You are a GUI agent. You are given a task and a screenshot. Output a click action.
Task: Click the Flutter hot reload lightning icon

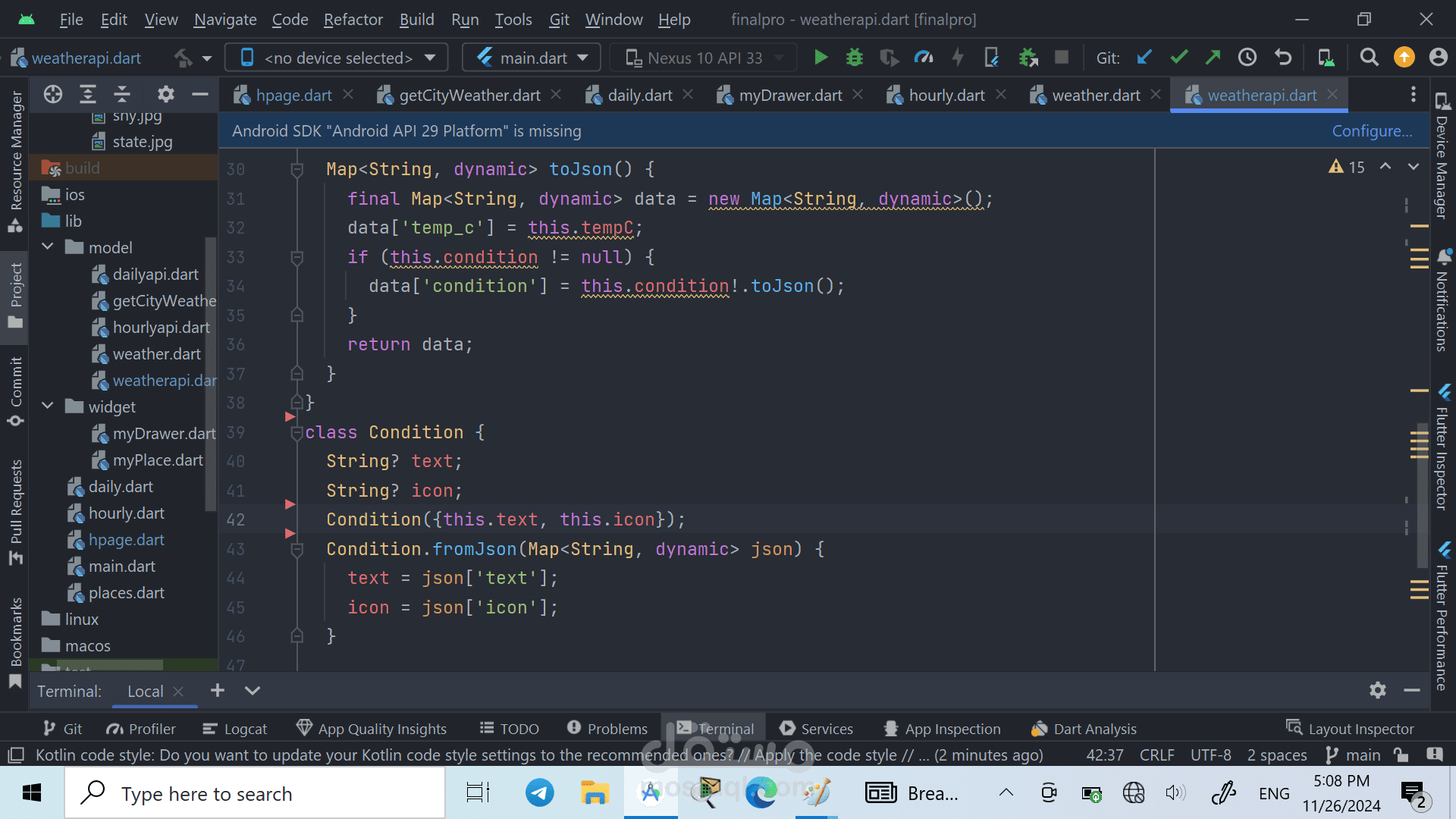coord(958,58)
